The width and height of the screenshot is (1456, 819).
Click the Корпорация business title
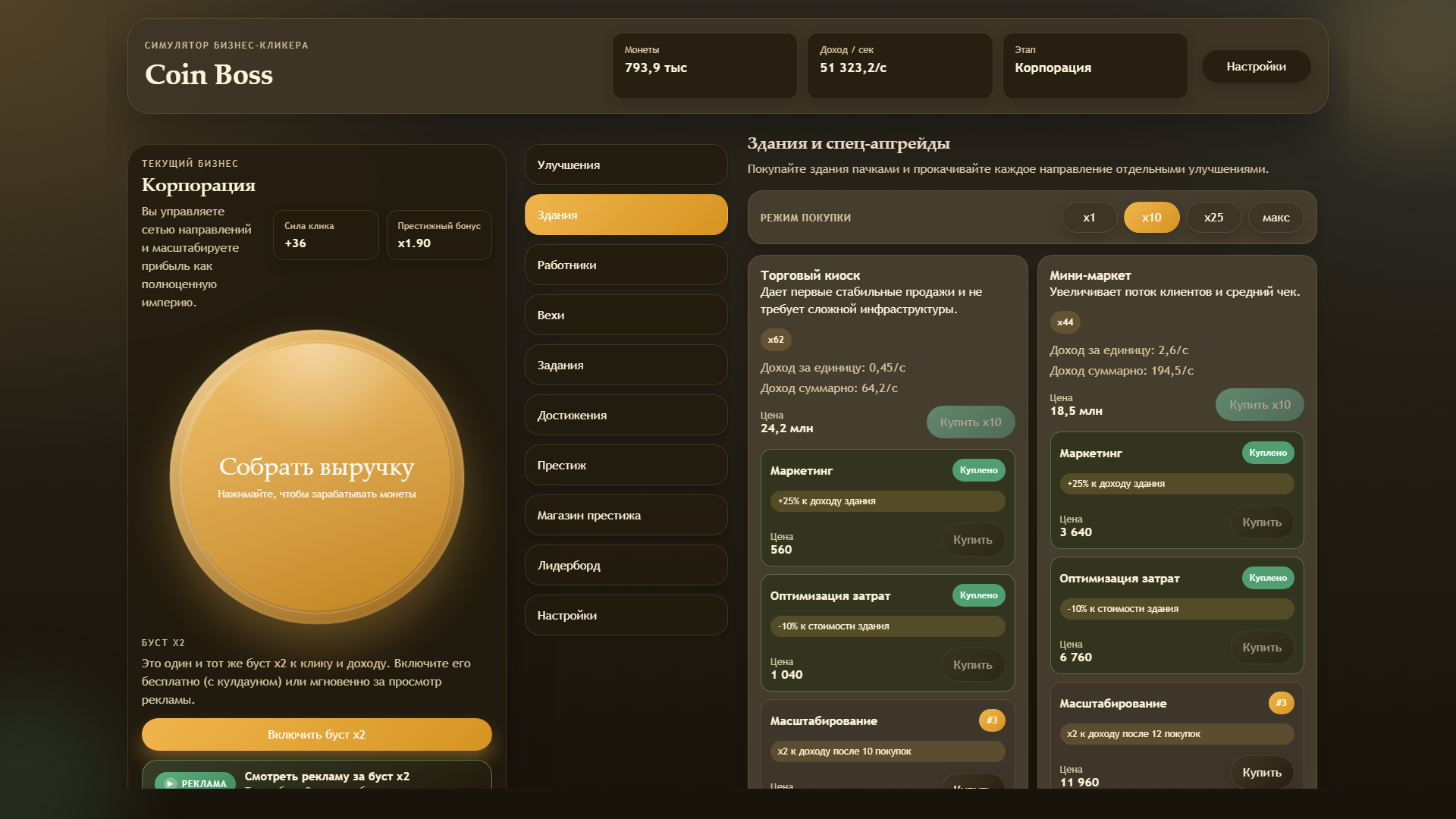[198, 185]
